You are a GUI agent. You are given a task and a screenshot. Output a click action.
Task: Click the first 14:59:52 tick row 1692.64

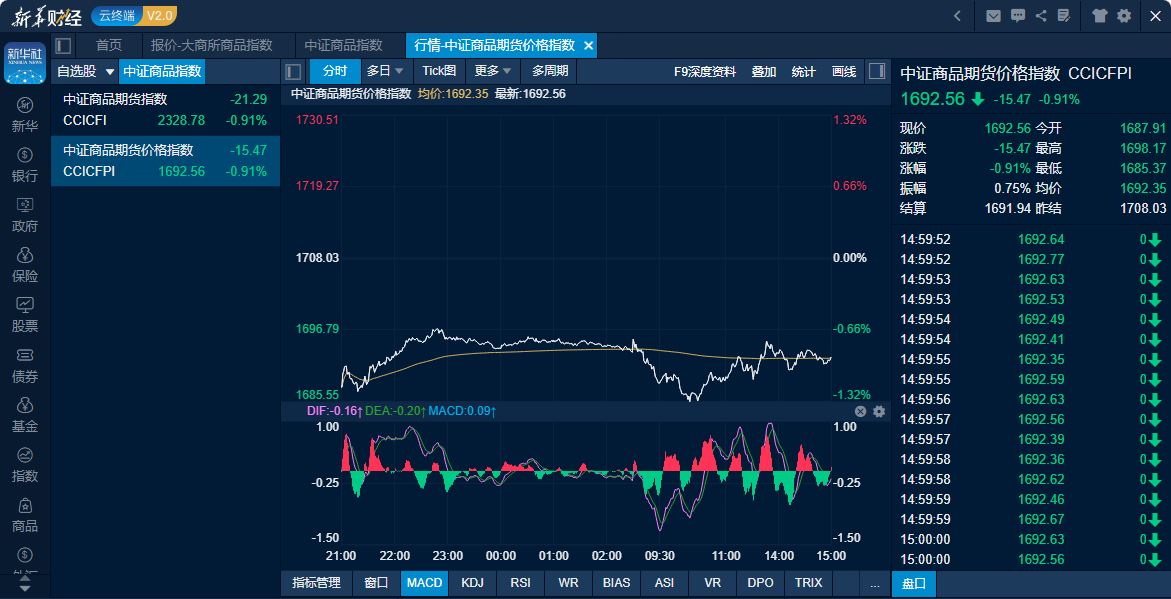point(1031,240)
